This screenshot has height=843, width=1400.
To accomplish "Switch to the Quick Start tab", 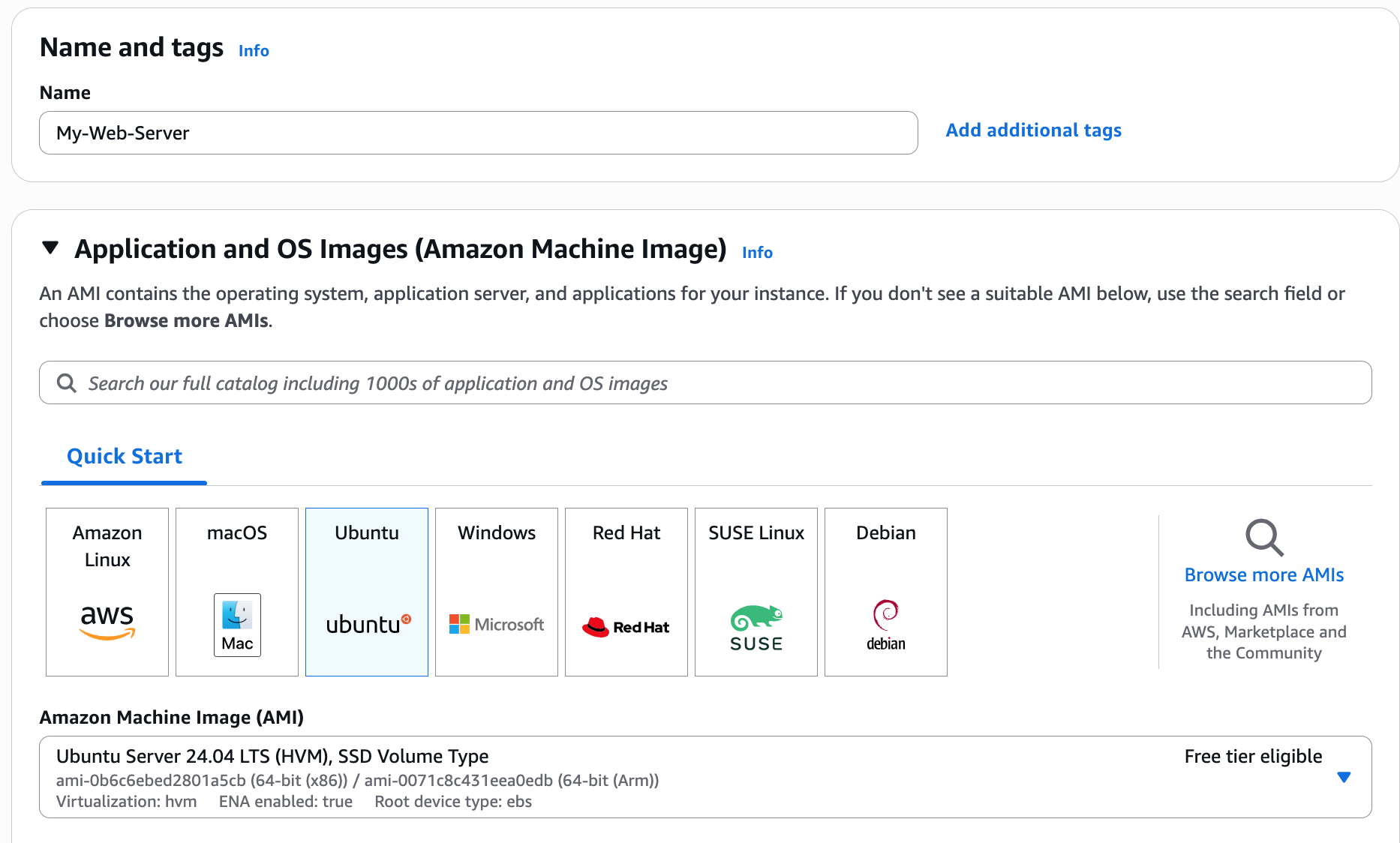I will pyautogui.click(x=125, y=456).
